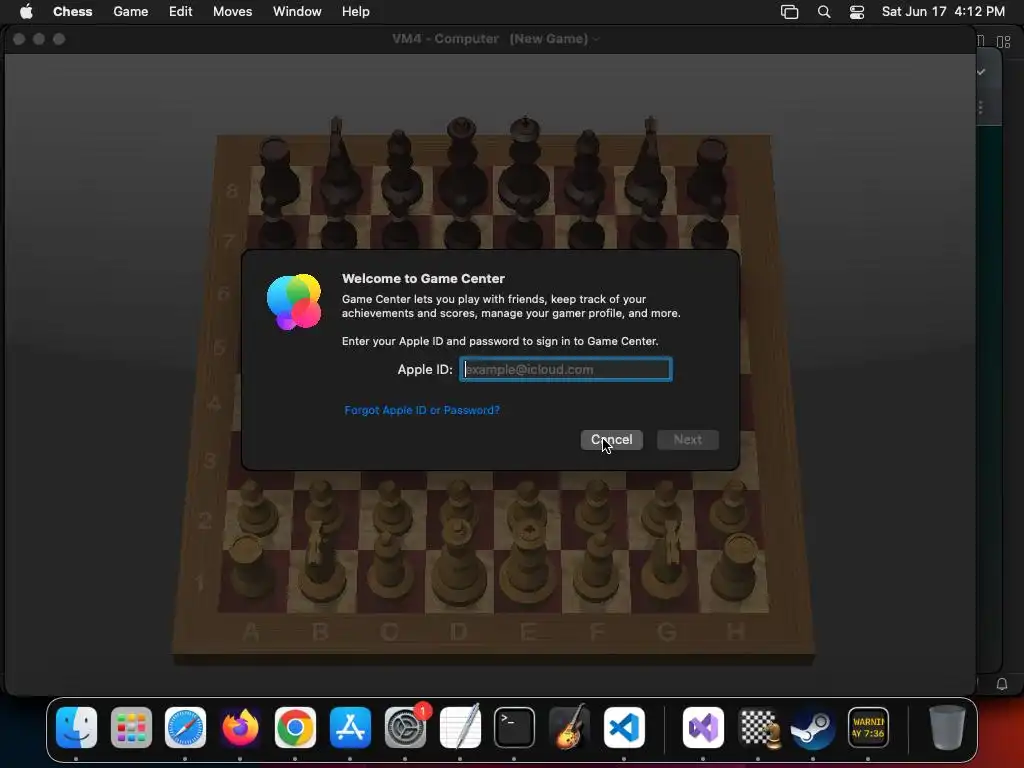
Task: Select the white queen on D1
Action: tap(460, 562)
